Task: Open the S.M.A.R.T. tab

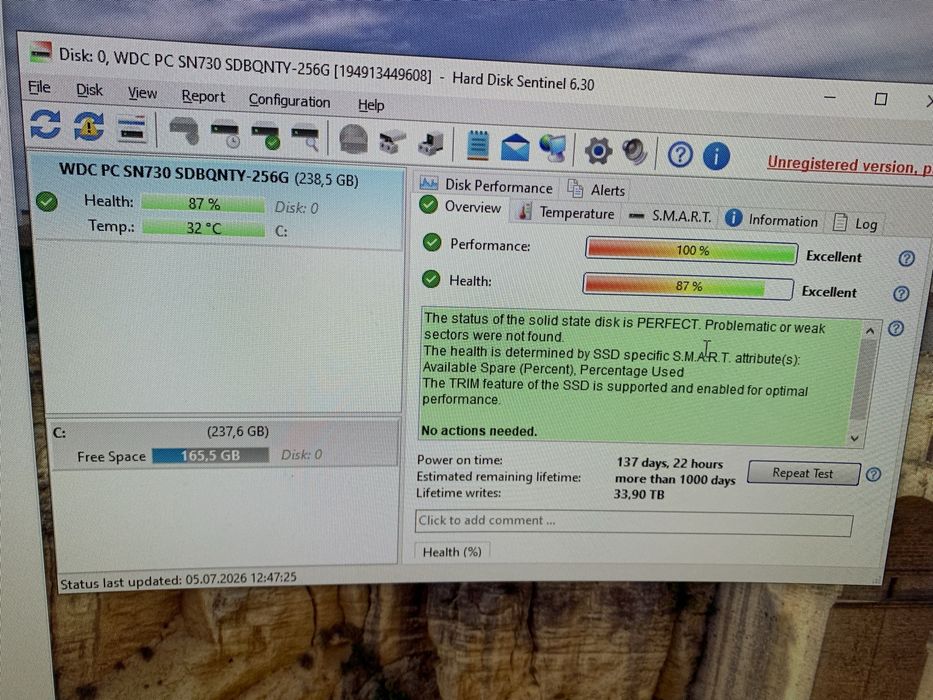Action: 670,216
